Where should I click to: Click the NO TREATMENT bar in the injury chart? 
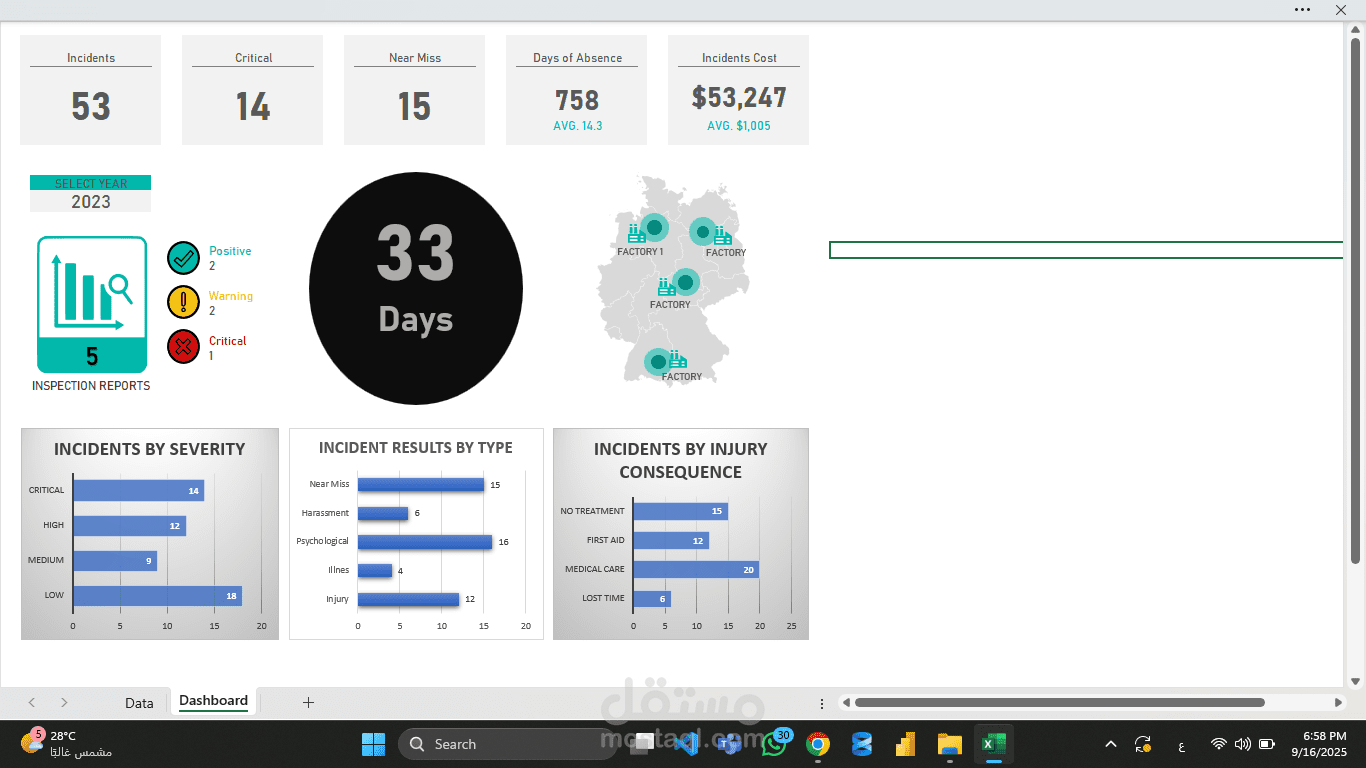680,511
